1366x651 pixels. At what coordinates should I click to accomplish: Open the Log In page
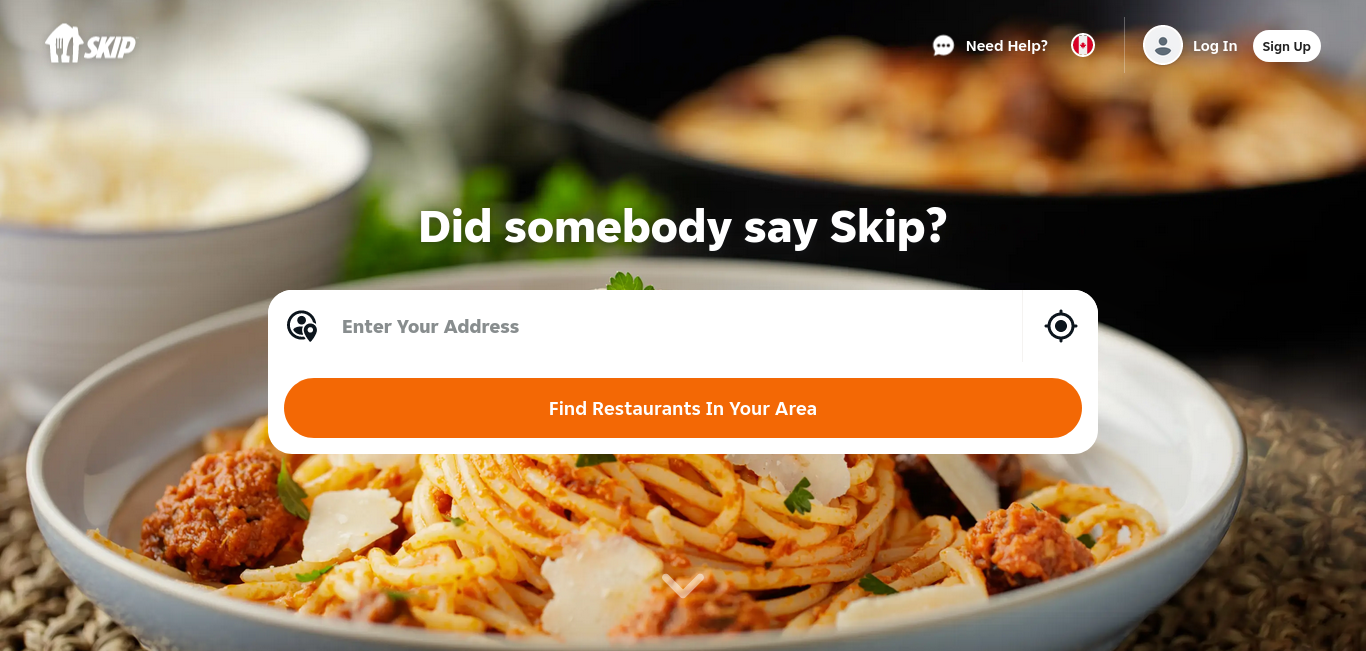(x=1215, y=46)
